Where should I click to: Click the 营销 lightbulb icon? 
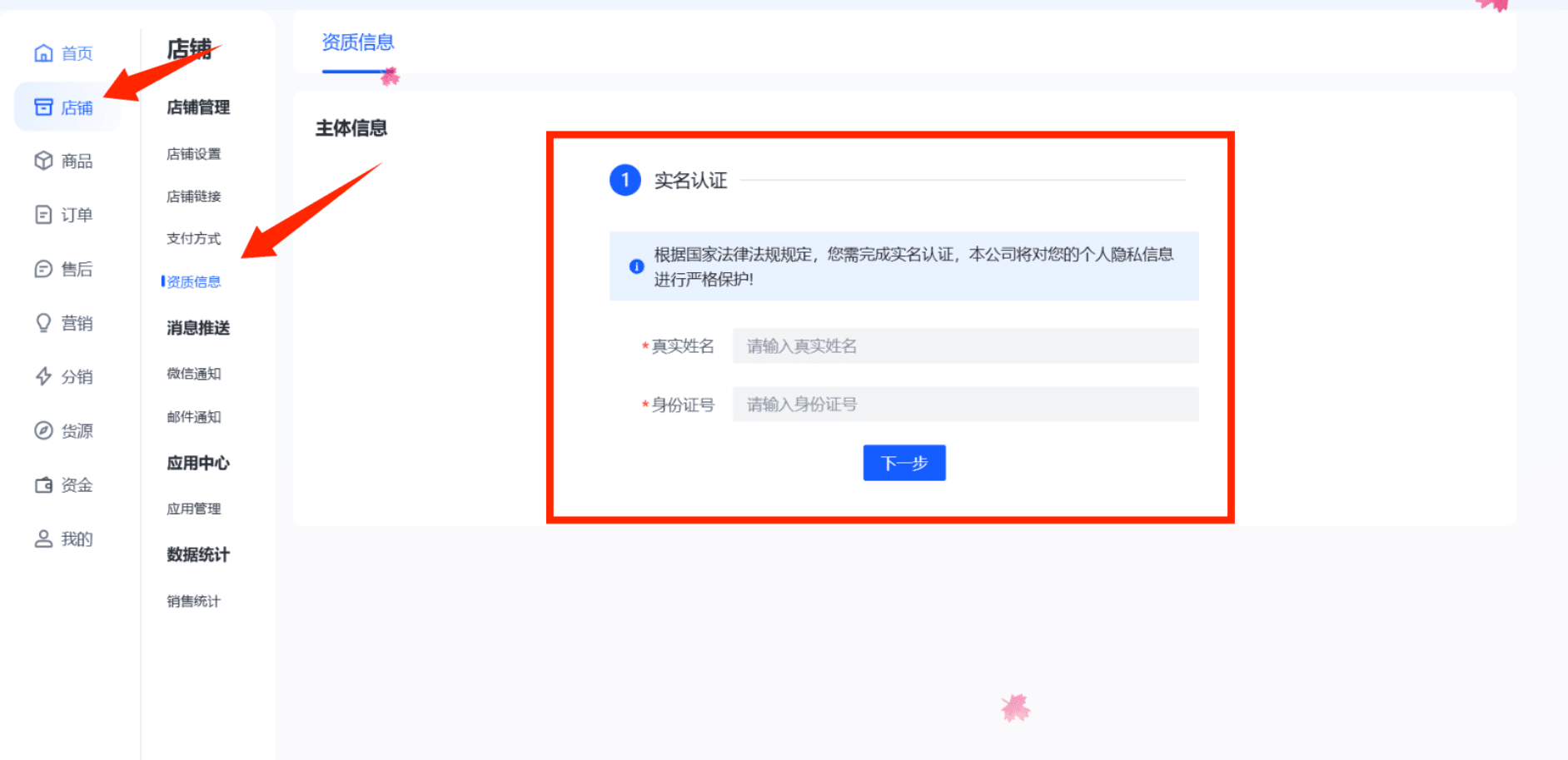[43, 323]
